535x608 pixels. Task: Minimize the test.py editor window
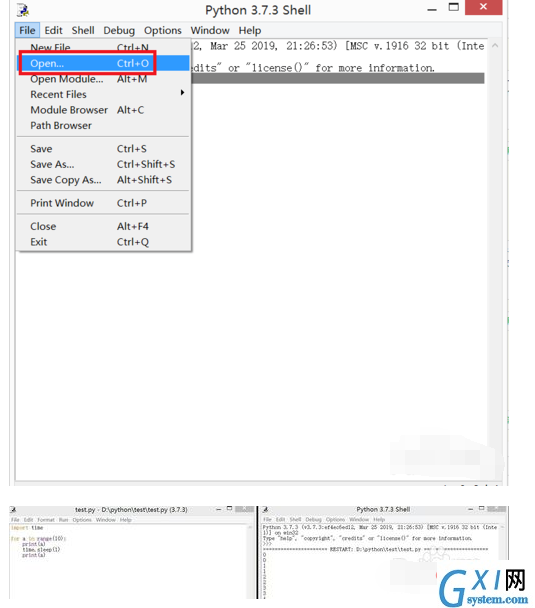coord(219,509)
